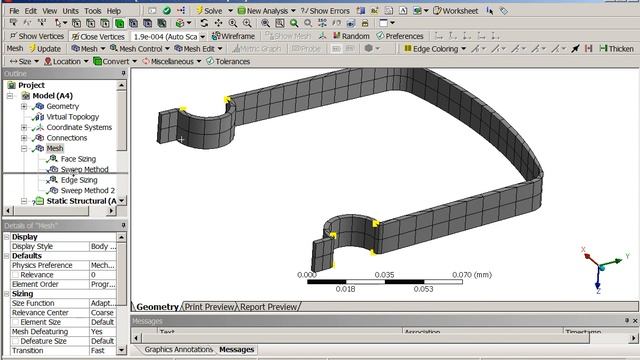Viewport: 640px width, 360px height.
Task: Click the tag icon beside Worksheet
Action: pyautogui.click(x=504, y=11)
